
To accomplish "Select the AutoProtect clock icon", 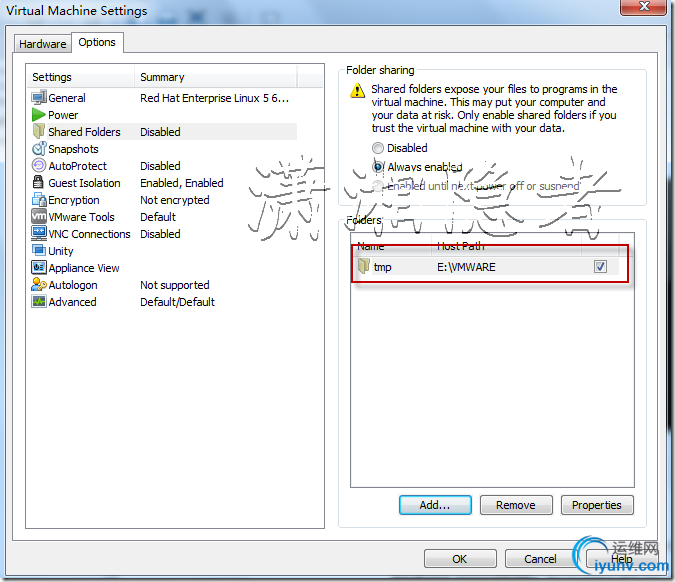I will point(39,165).
